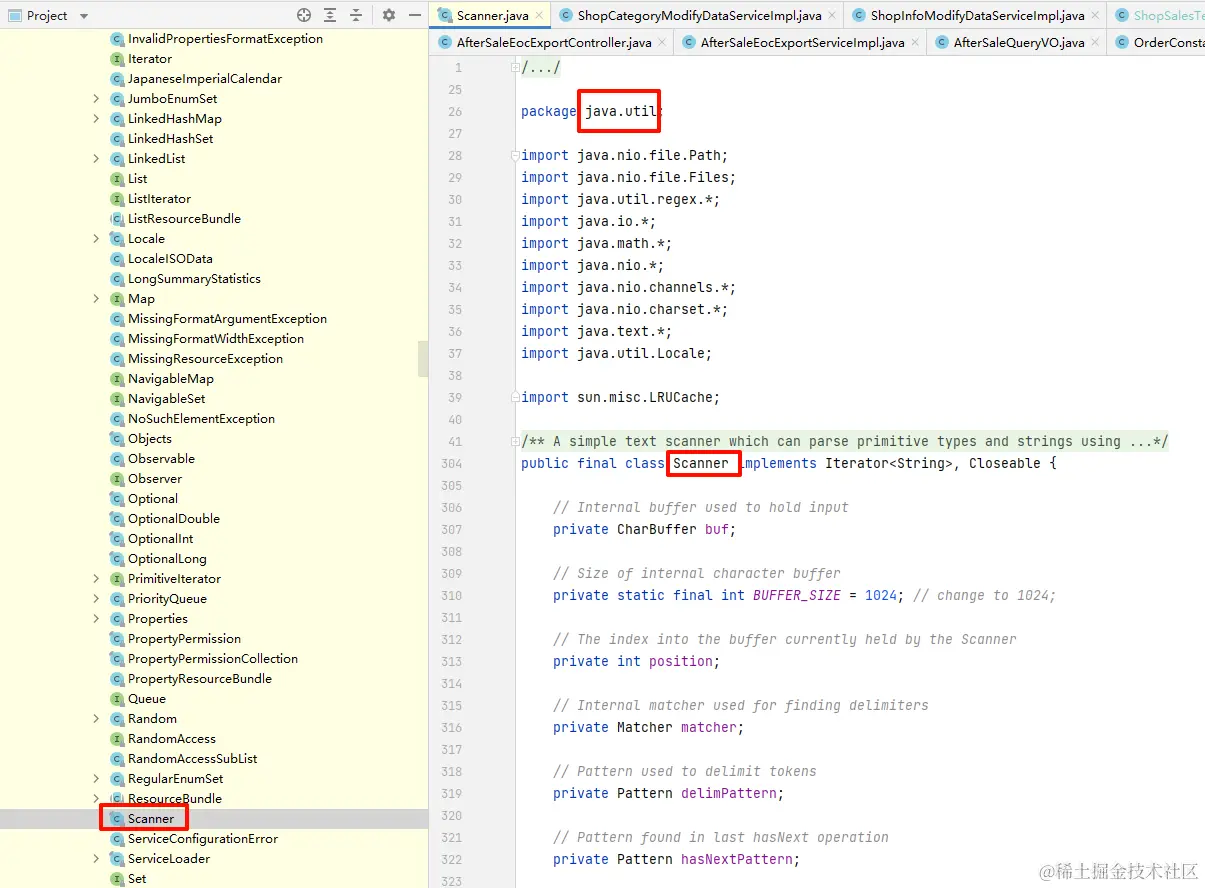Select LinkedHashSet in the project tree
Image resolution: width=1205 pixels, height=888 pixels.
coord(170,139)
